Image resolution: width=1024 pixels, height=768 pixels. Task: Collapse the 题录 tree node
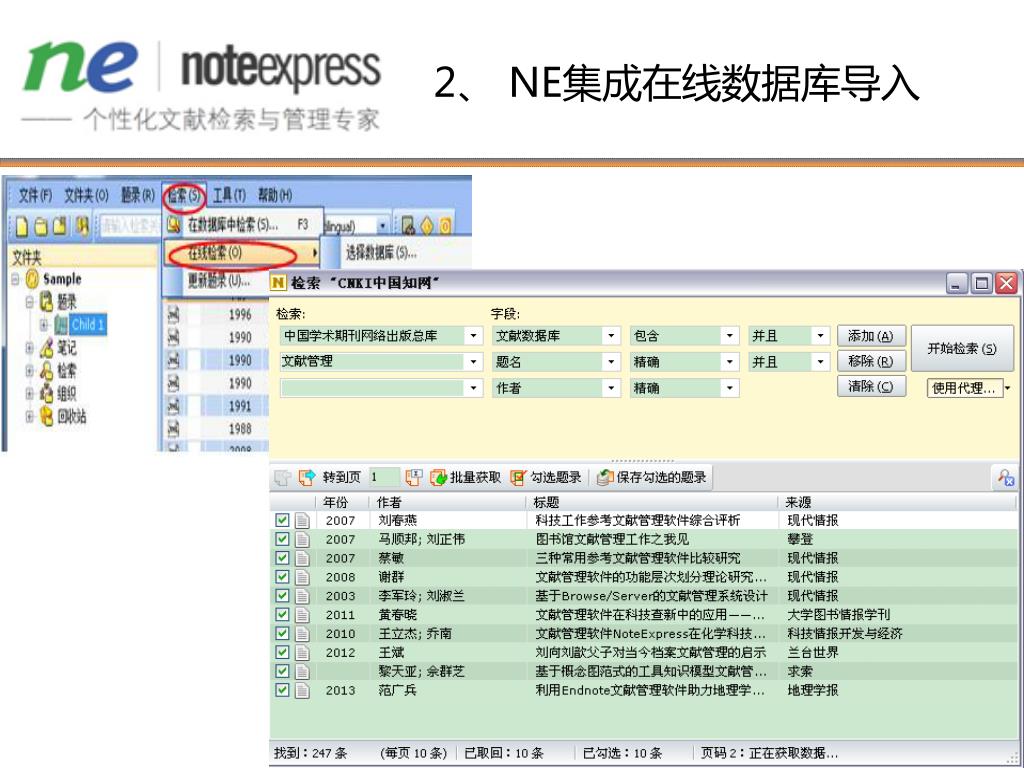(29, 302)
